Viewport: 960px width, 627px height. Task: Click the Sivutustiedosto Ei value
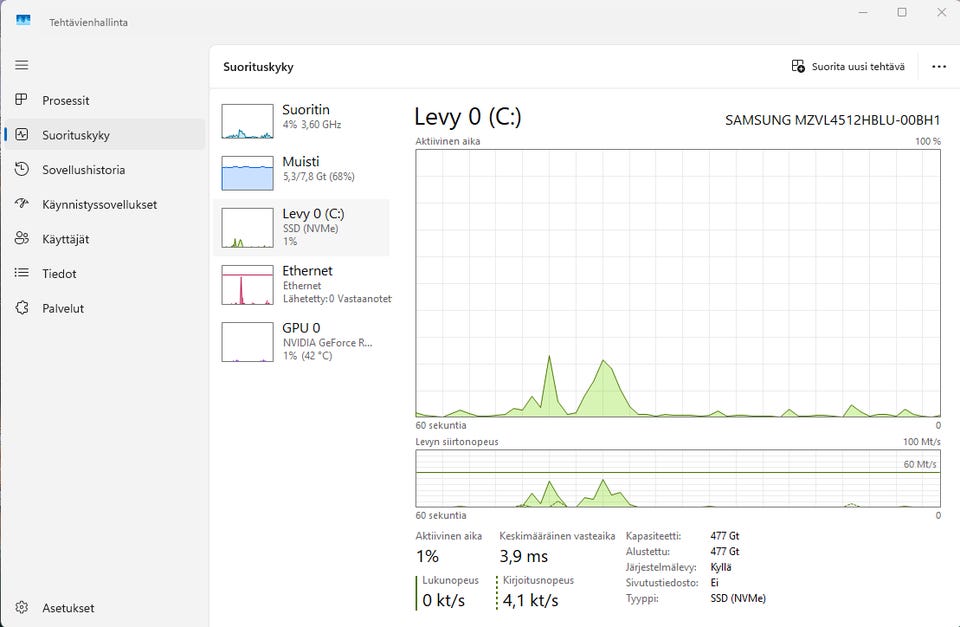point(714,582)
